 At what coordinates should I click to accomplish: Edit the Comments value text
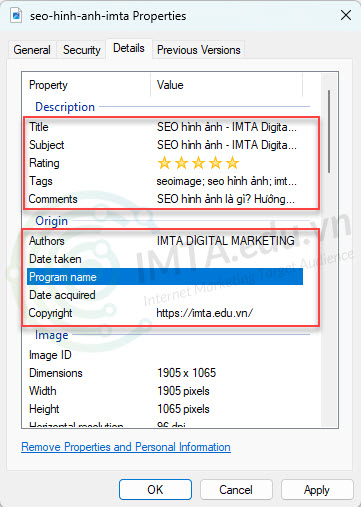226,199
